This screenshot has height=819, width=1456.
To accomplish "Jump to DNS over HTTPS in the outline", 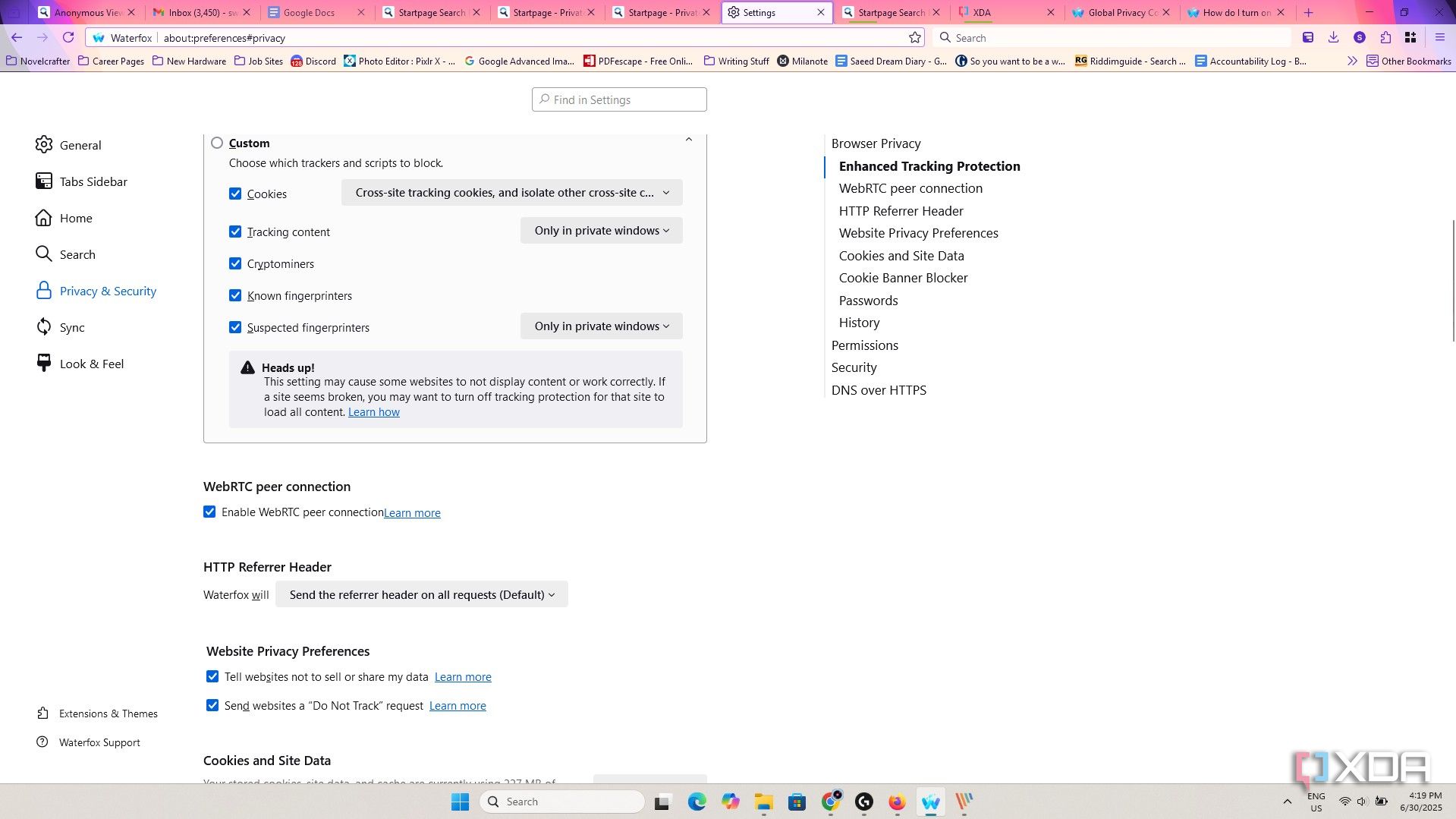I will pyautogui.click(x=879, y=390).
